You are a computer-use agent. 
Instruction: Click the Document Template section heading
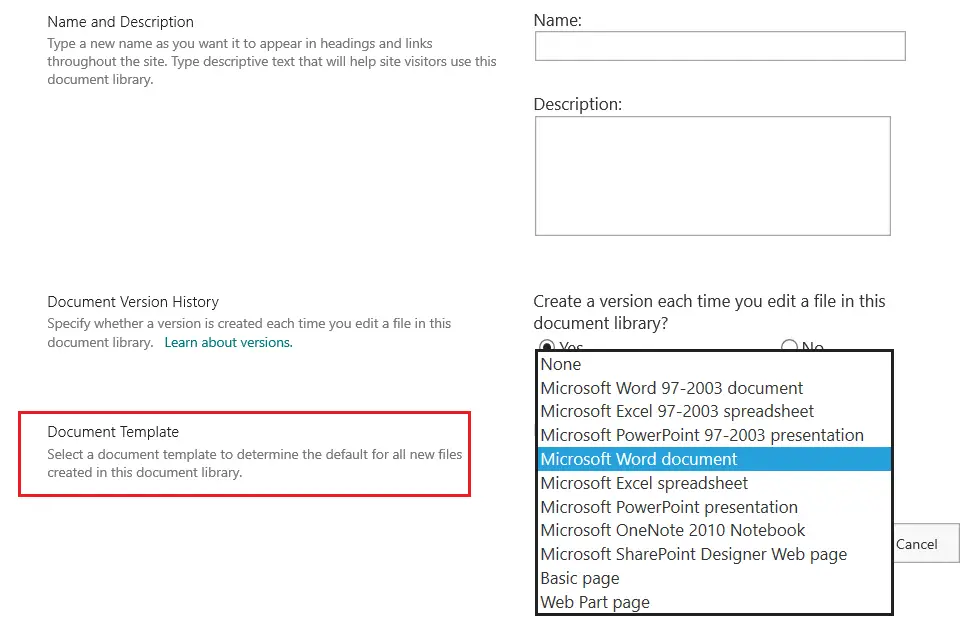[113, 432]
